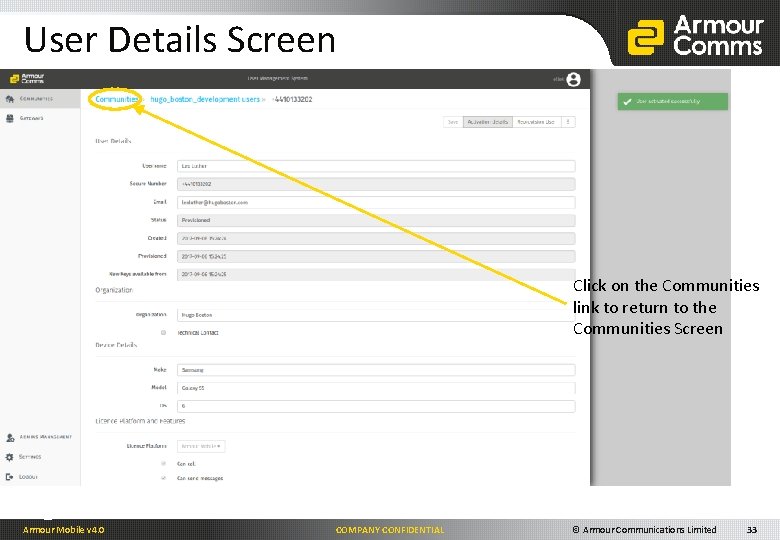The image size is (780, 540).
Task: Select Logout in the left sidebar
Action: tap(28, 476)
